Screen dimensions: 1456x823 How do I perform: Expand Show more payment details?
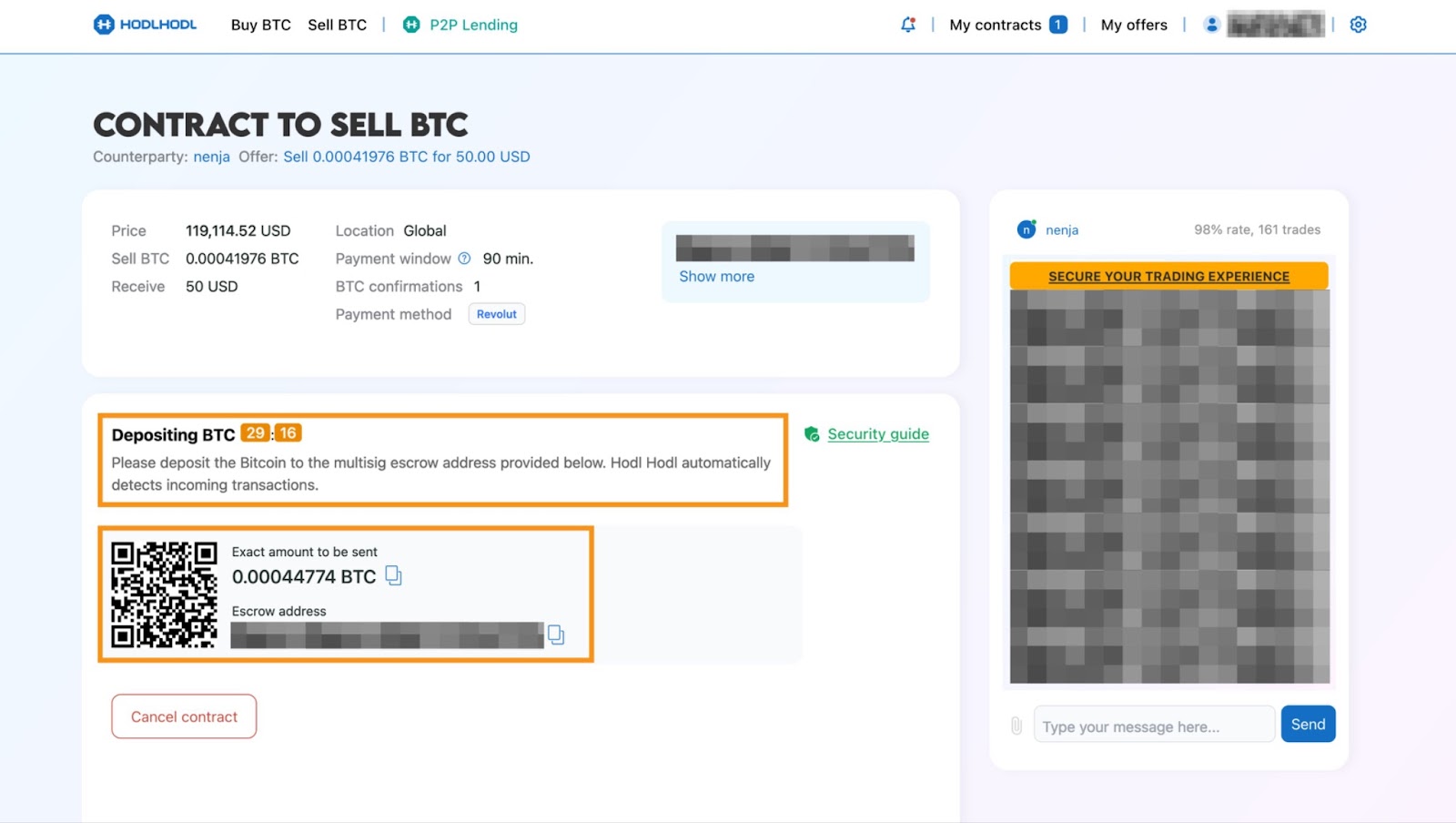point(717,277)
